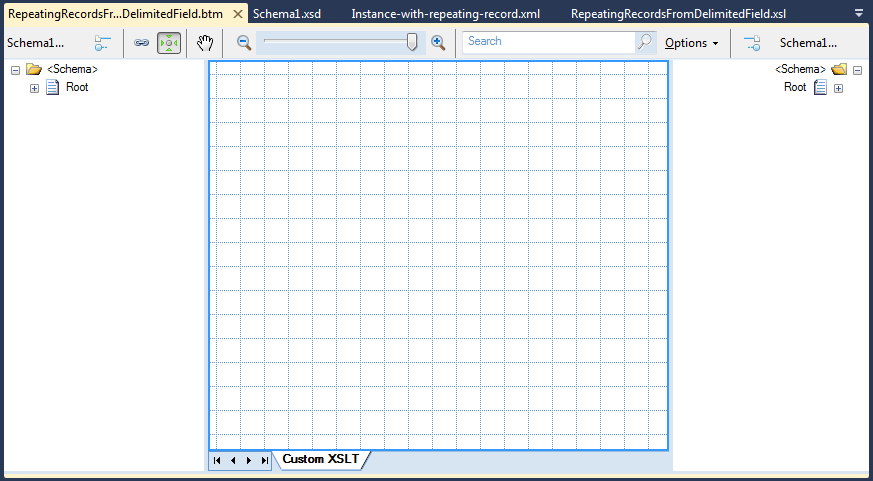Click the destination Schema1... label
This screenshot has width=873, height=481.
pos(808,43)
